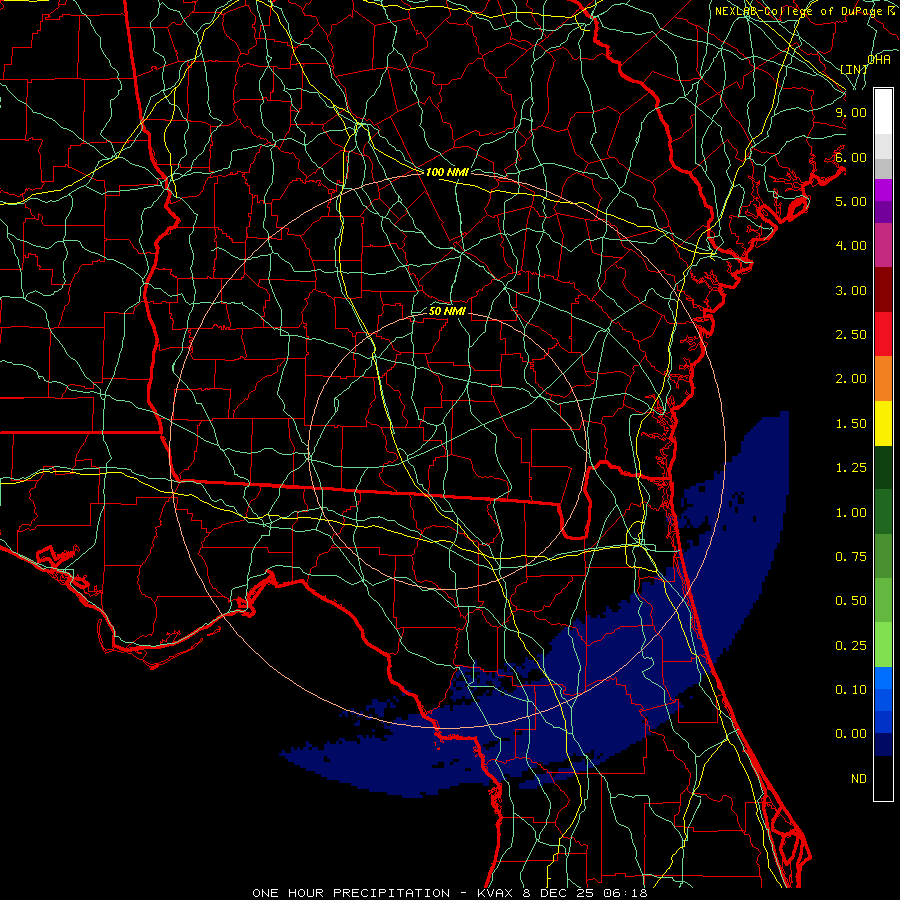Click the 50 NMI range ring label
This screenshot has height=900, width=900.
[x=447, y=312]
